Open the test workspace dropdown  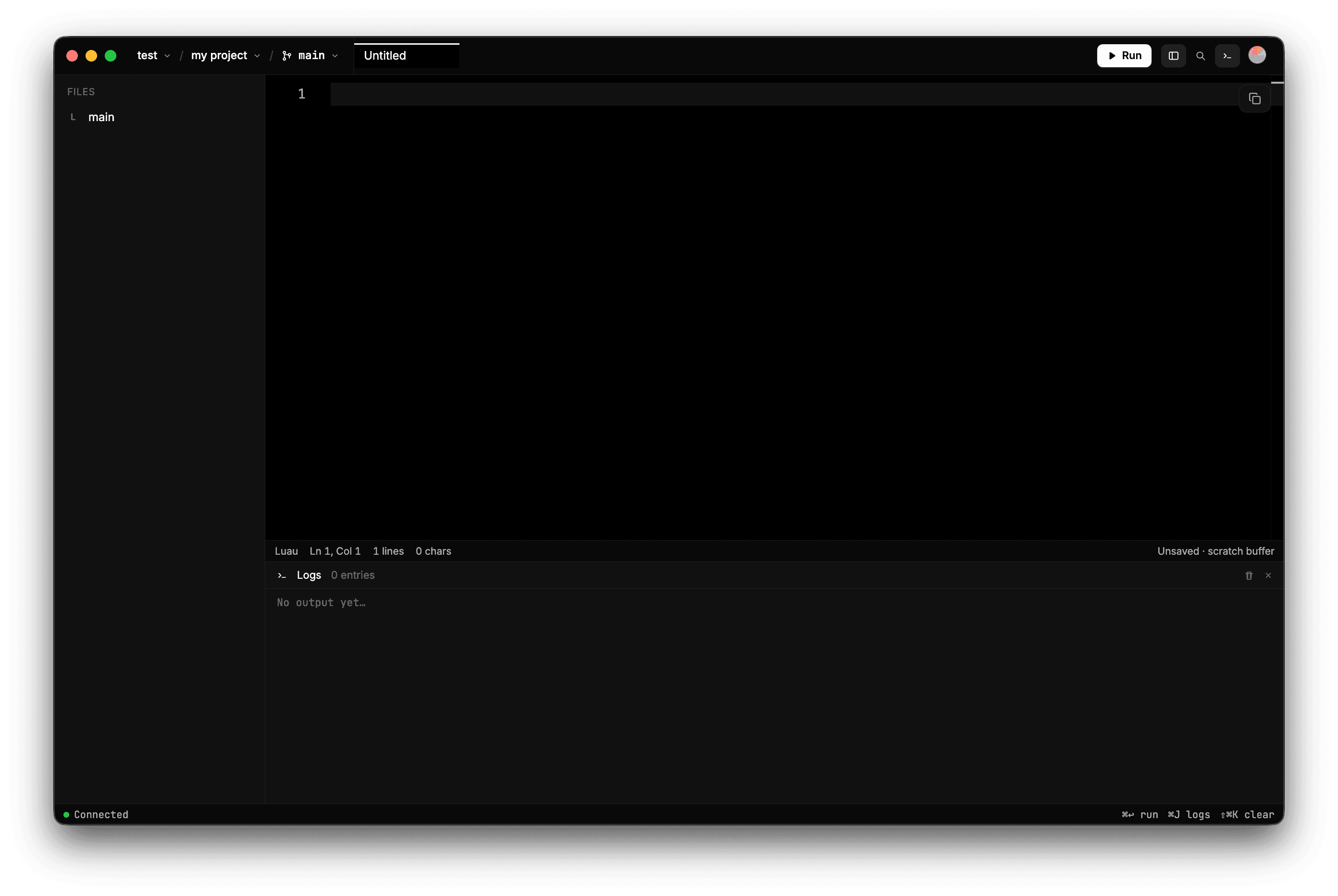[x=154, y=55]
